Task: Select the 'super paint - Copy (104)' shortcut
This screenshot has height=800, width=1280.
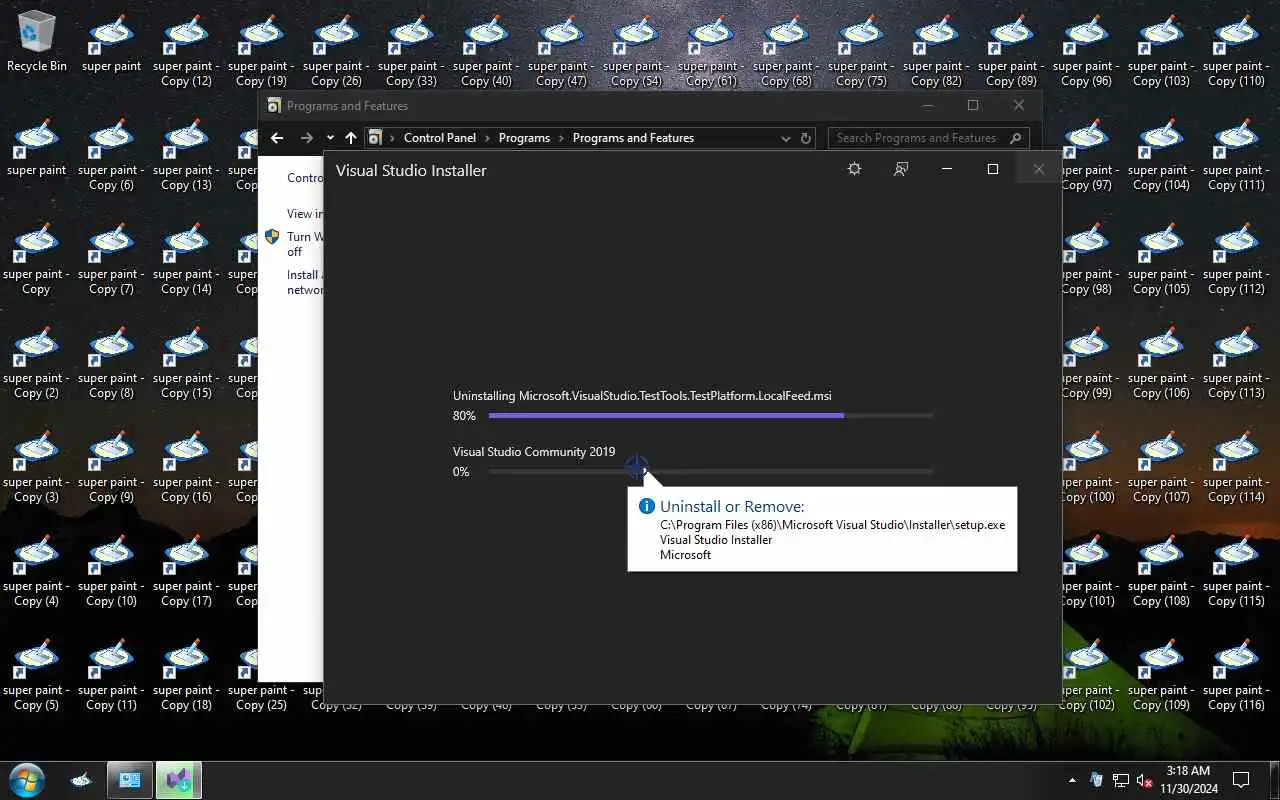Action: tap(1161, 153)
